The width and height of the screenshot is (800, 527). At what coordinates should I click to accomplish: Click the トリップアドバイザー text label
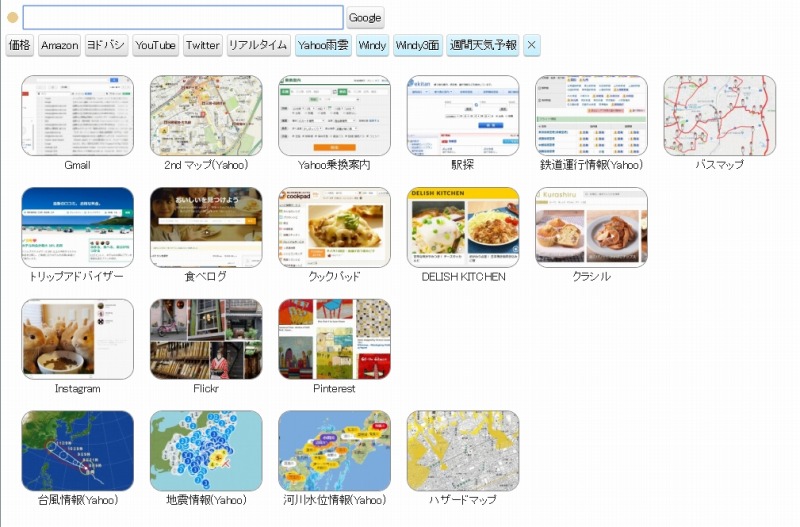click(x=77, y=277)
